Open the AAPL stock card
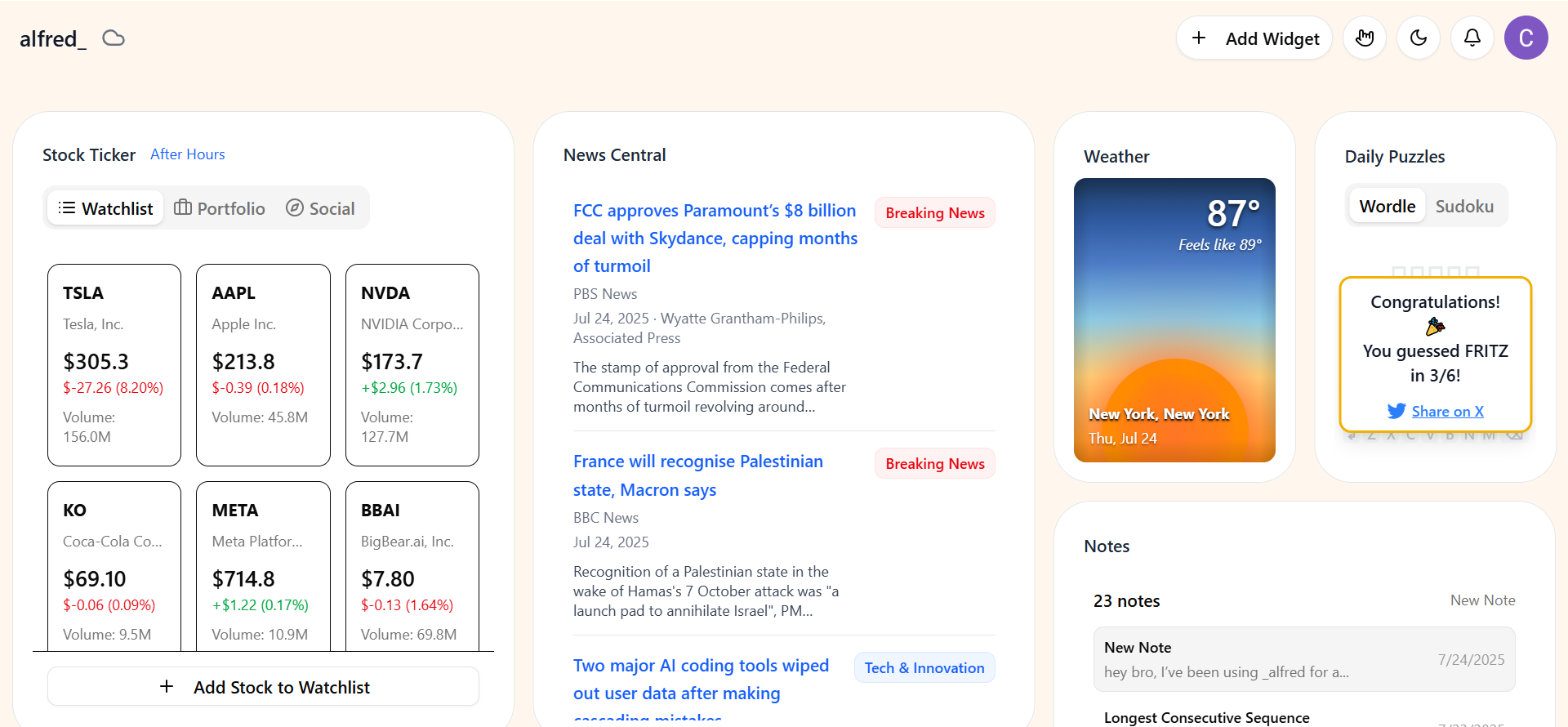This screenshot has width=1568, height=727. coord(263,364)
